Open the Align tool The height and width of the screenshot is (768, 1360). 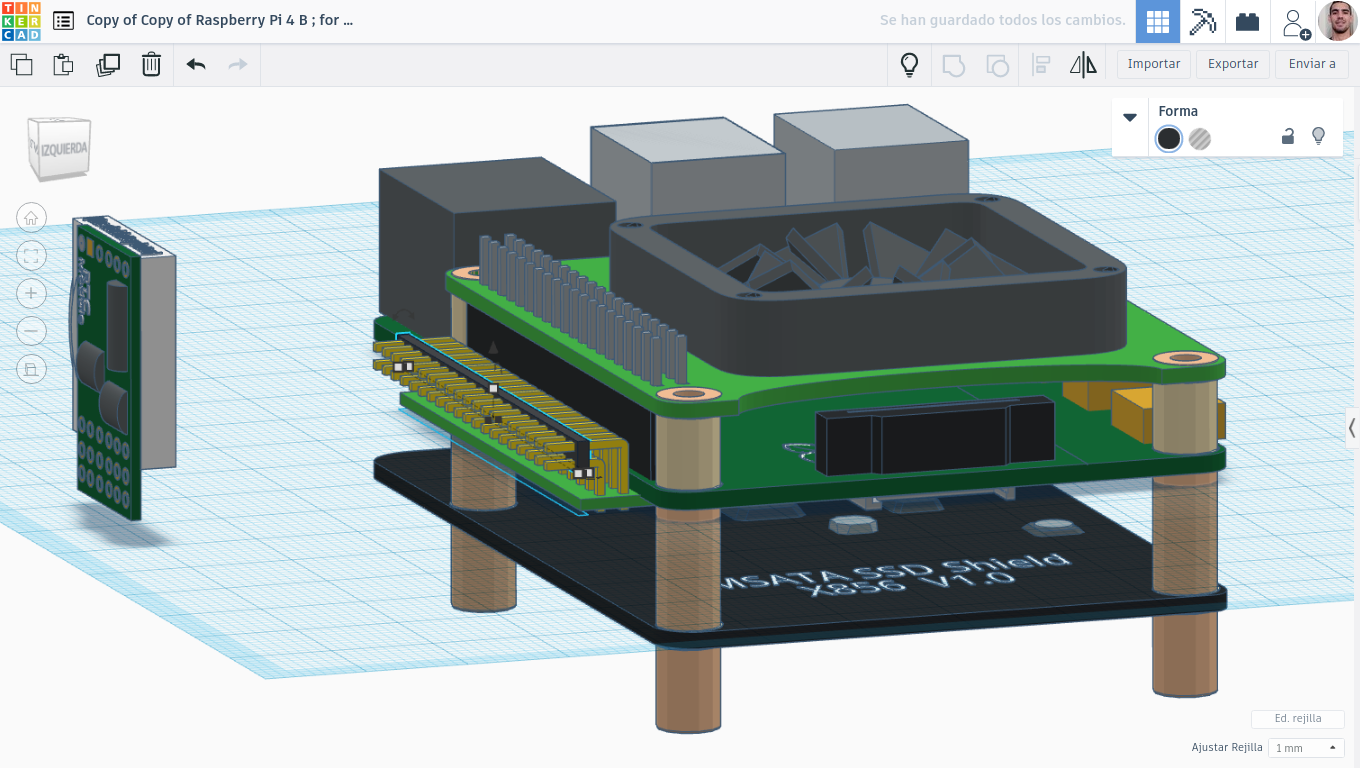point(1041,65)
